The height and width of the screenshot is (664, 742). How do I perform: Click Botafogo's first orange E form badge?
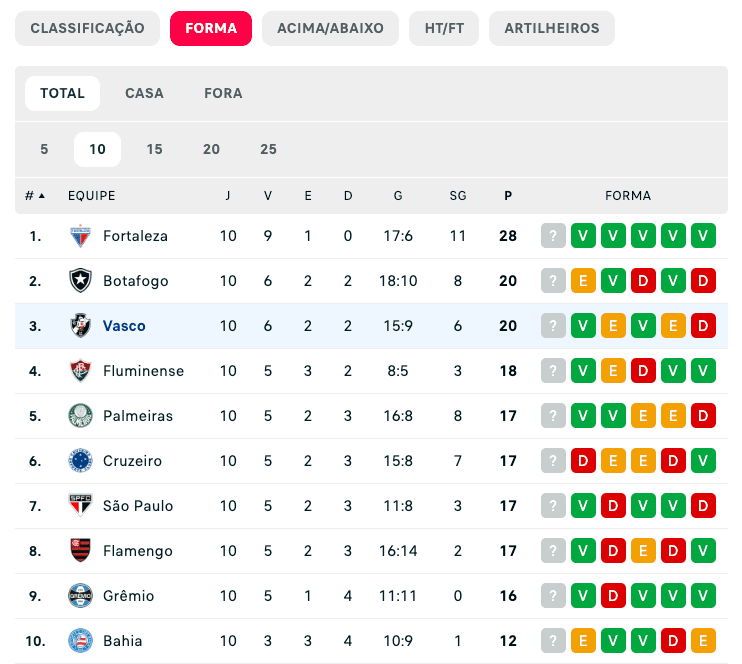point(583,281)
